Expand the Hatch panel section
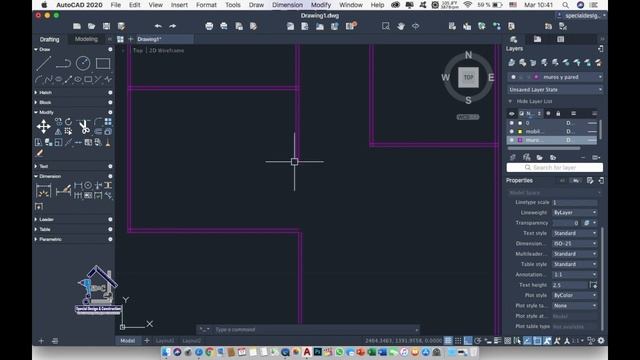The height and width of the screenshot is (360, 640). pos(36,93)
